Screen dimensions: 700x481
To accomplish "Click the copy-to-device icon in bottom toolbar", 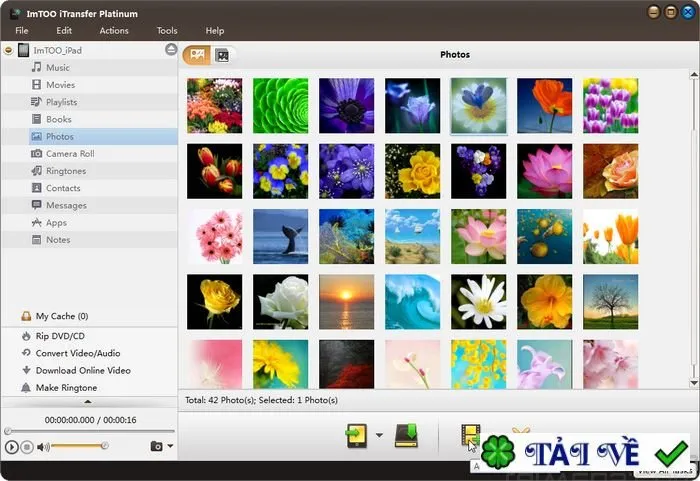I will 356,435.
